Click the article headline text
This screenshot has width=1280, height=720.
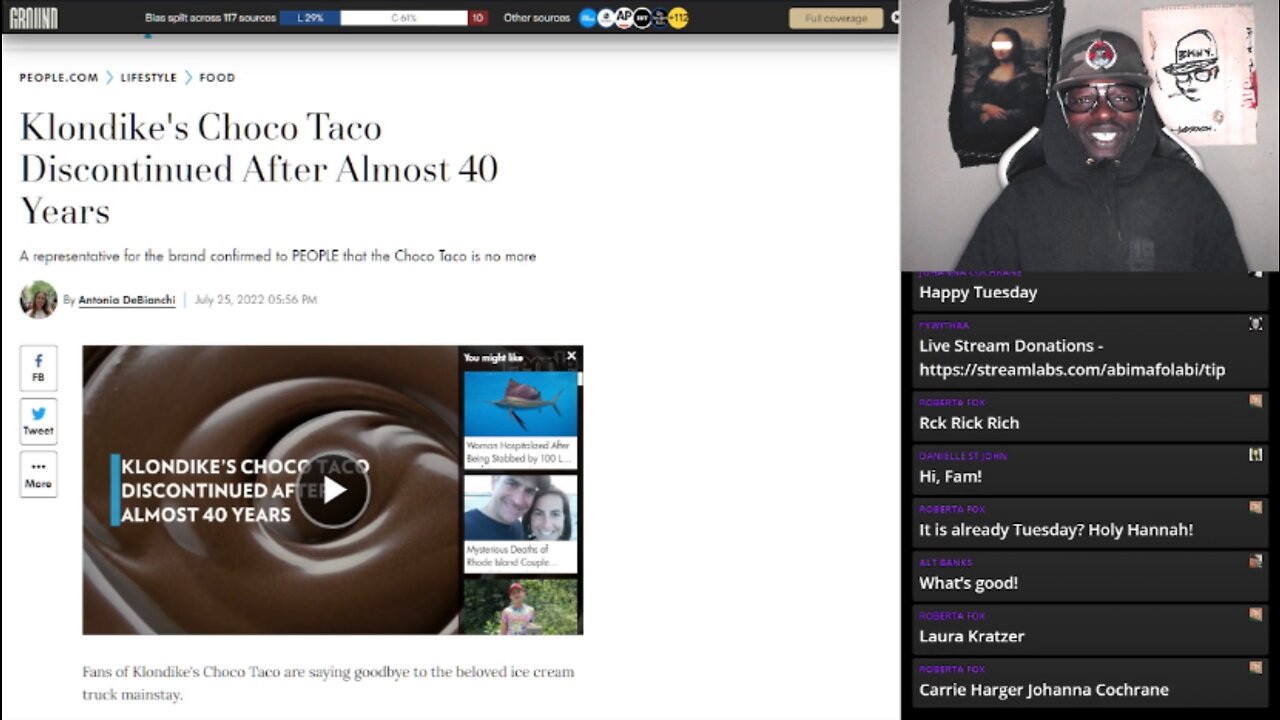tap(259, 169)
